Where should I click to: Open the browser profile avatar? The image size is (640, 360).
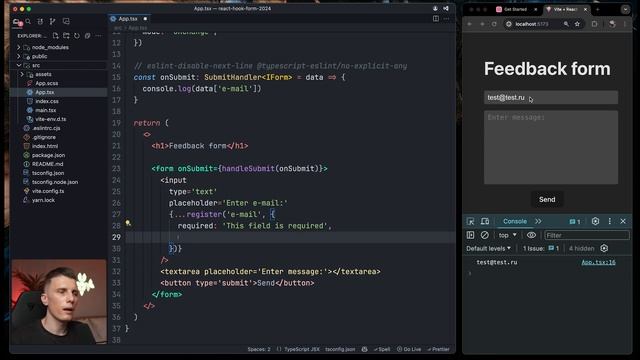coord(612,24)
